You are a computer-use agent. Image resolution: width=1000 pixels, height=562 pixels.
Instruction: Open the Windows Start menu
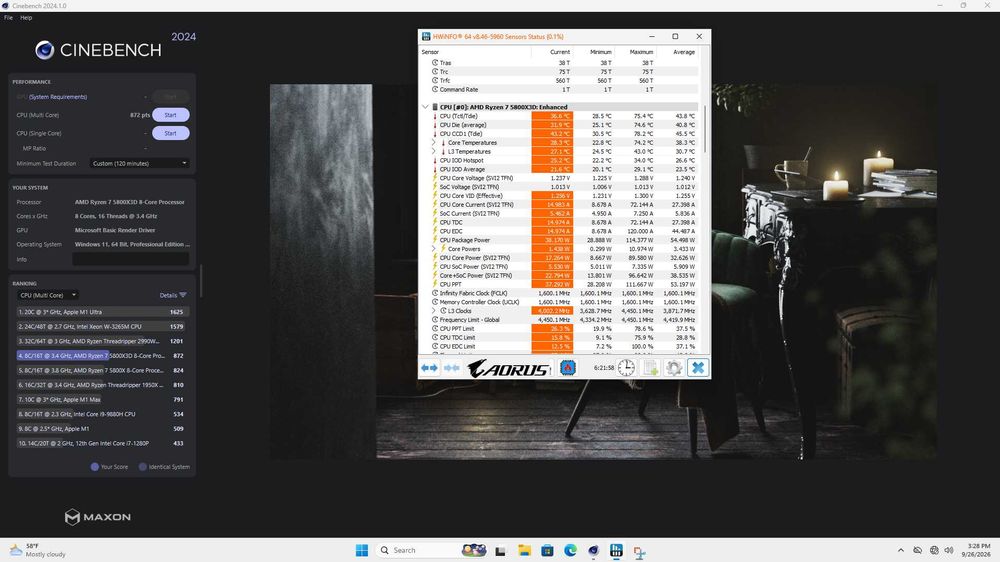[362, 550]
